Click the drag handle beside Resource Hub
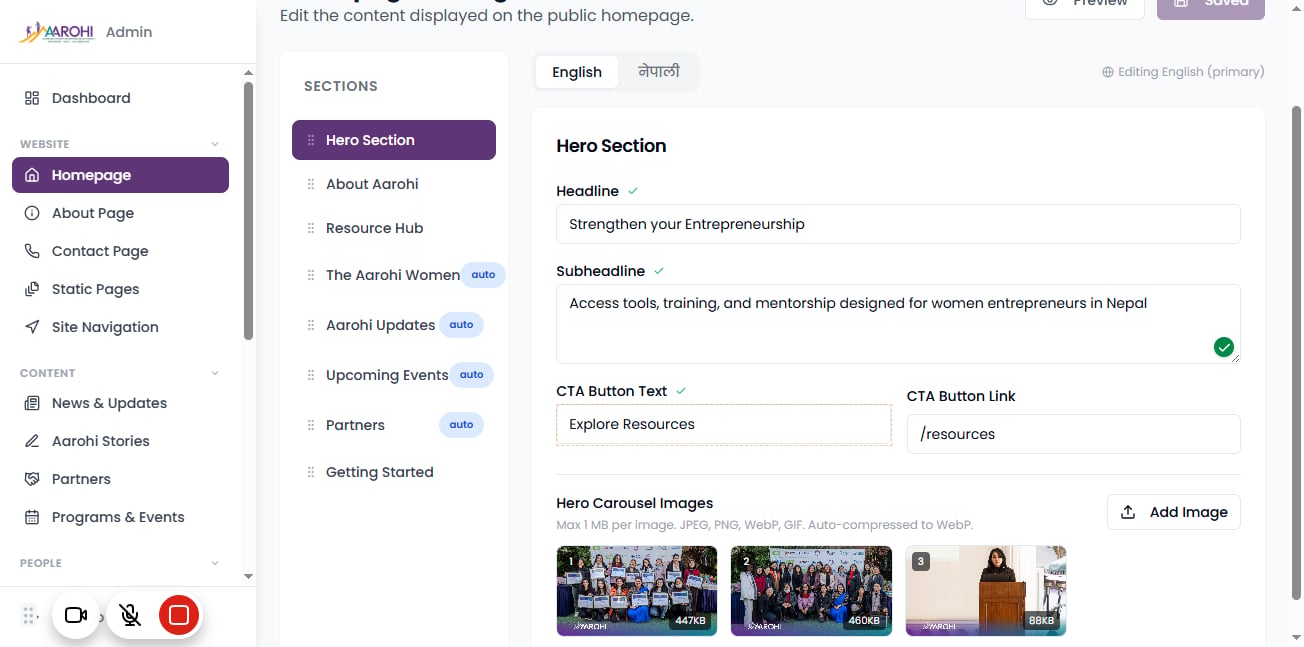Screen dimensions: 1304x647 311,228
